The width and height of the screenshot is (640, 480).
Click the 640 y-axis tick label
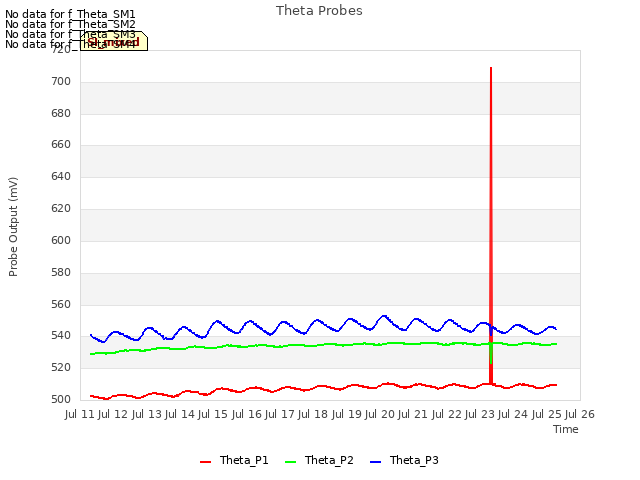61,176
